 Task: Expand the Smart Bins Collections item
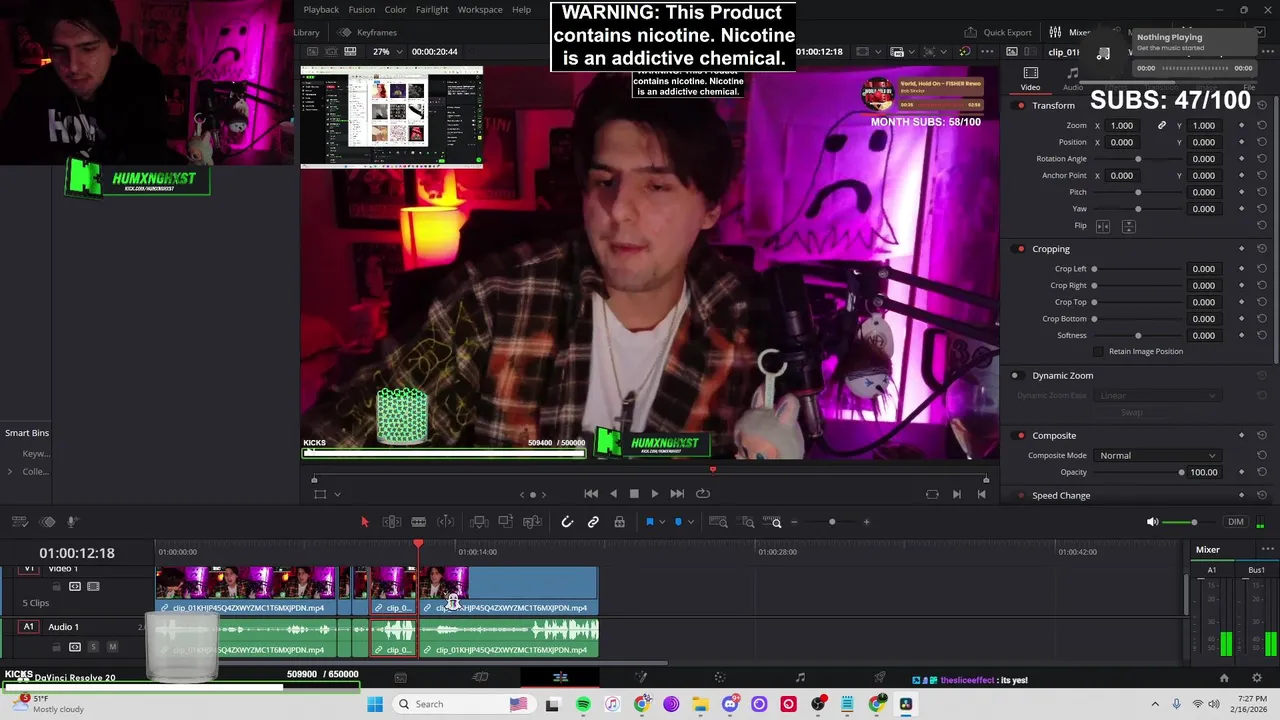(x=10, y=472)
